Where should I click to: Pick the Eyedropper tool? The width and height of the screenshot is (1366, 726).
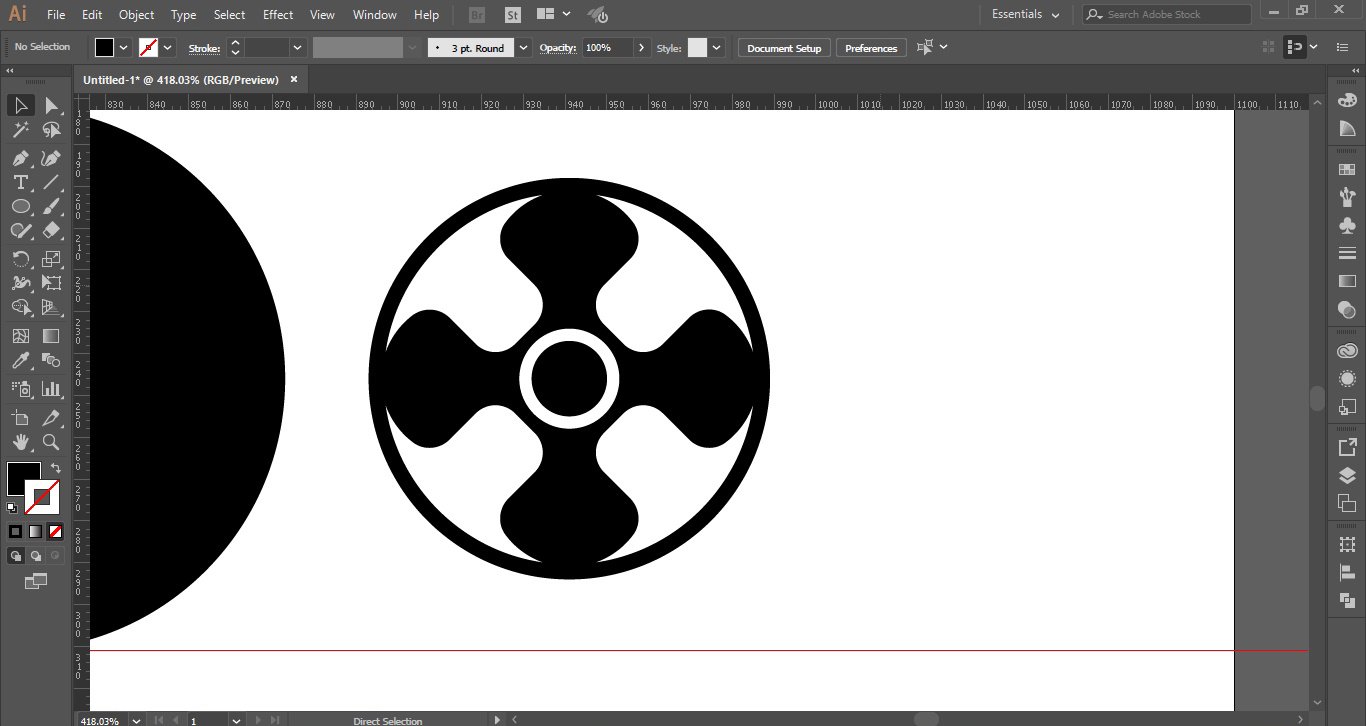20,362
